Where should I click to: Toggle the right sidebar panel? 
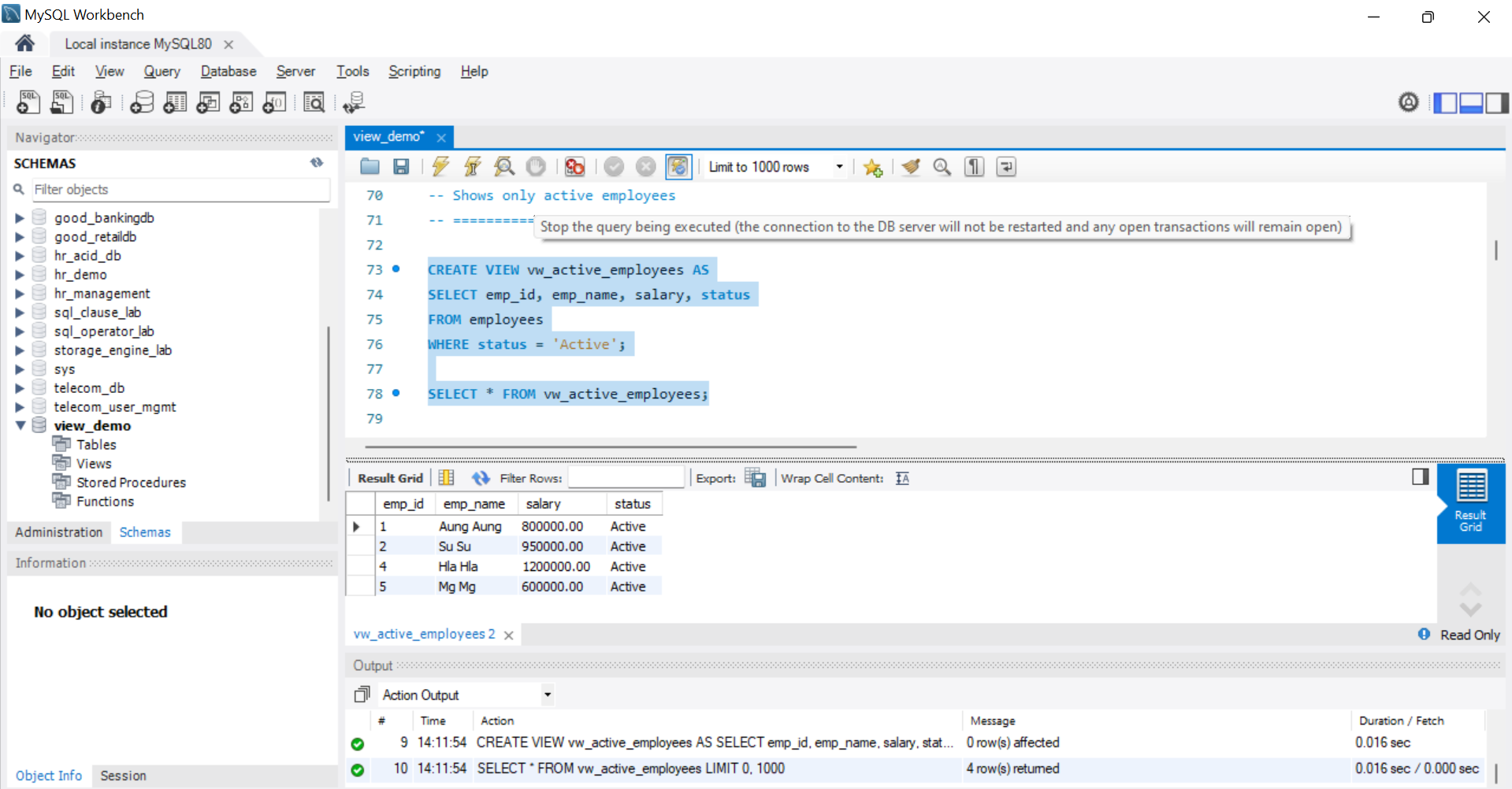click(x=1497, y=102)
